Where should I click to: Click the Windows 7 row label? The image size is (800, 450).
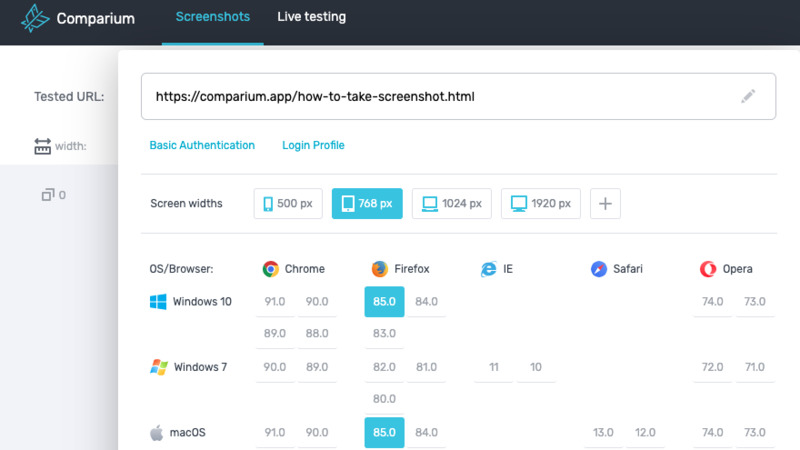pos(200,367)
